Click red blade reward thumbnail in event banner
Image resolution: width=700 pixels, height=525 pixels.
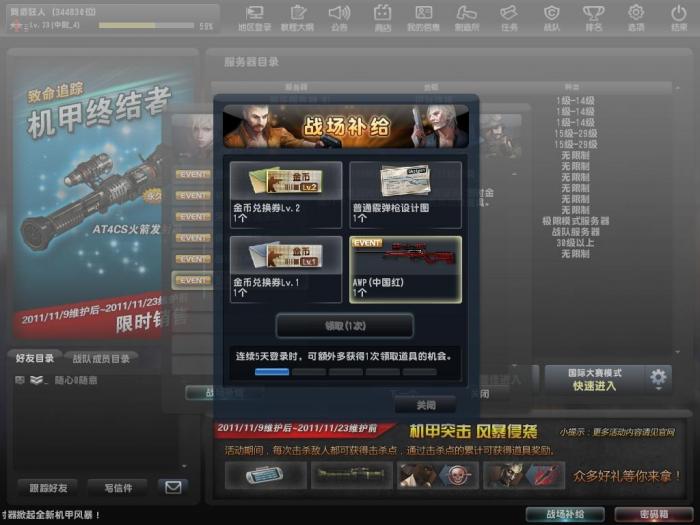(524, 475)
